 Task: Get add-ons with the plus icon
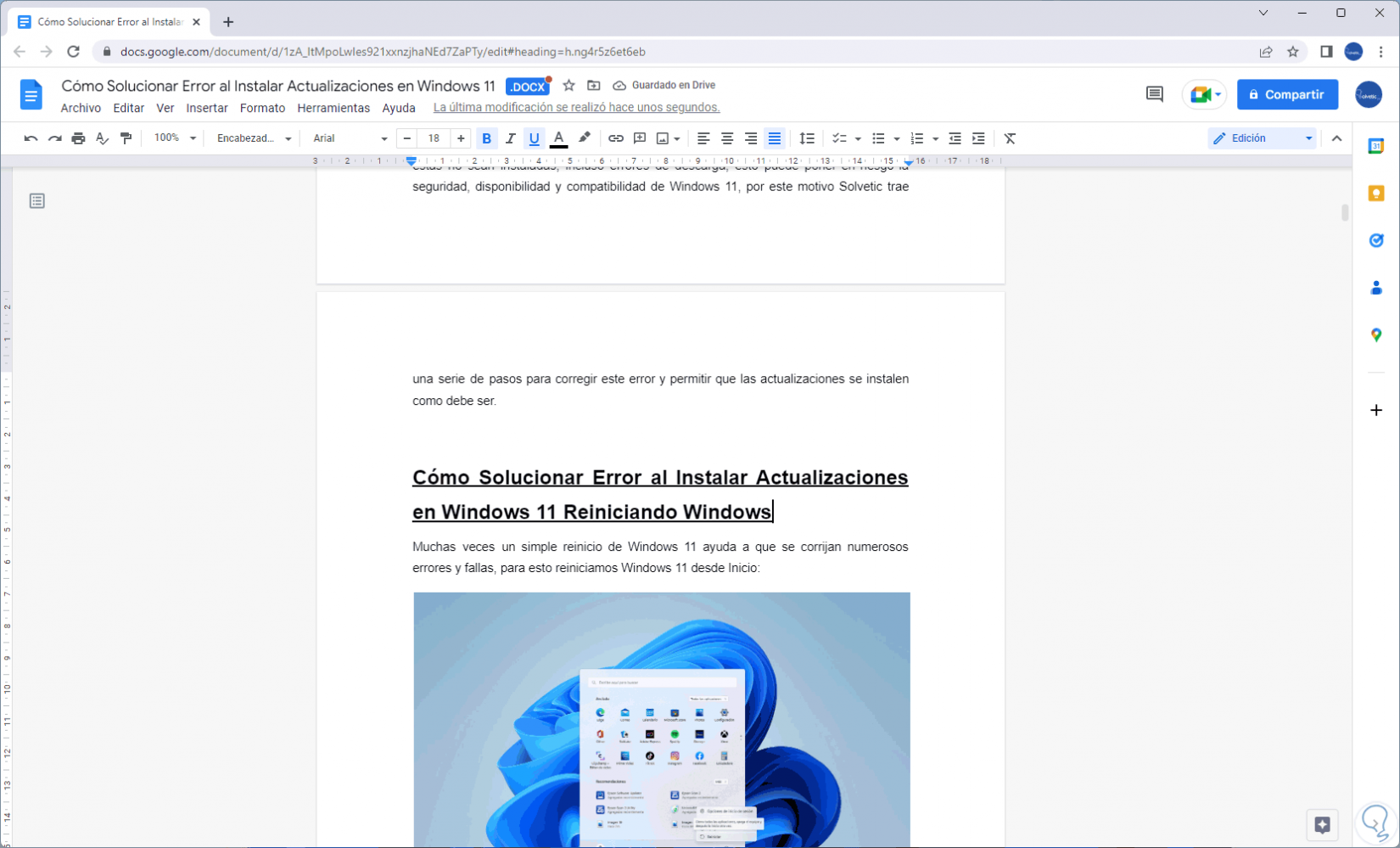pos(1376,410)
